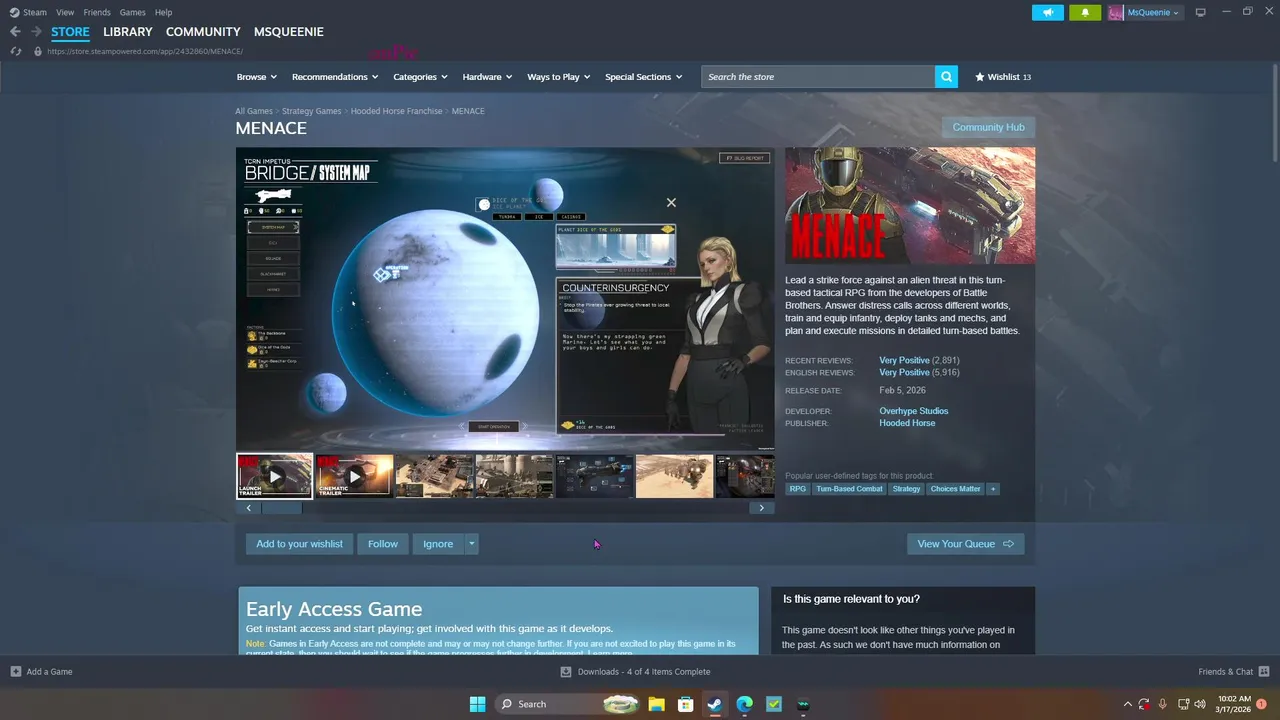Open Hooded Horse publisher link
This screenshot has width=1280, height=720.
907,423
